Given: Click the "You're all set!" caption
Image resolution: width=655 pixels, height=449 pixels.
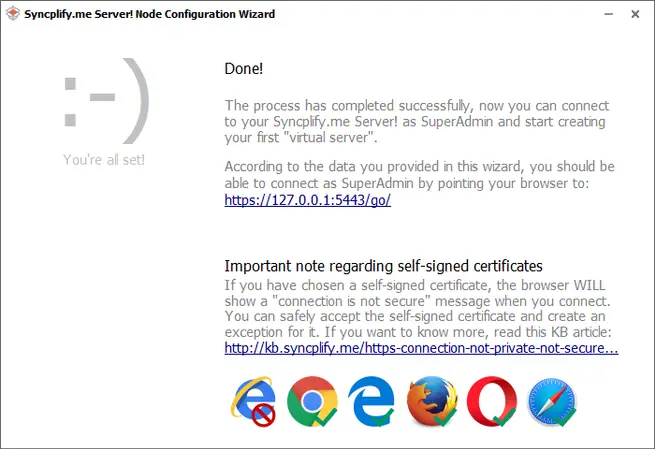Looking at the screenshot, I should 104,159.
